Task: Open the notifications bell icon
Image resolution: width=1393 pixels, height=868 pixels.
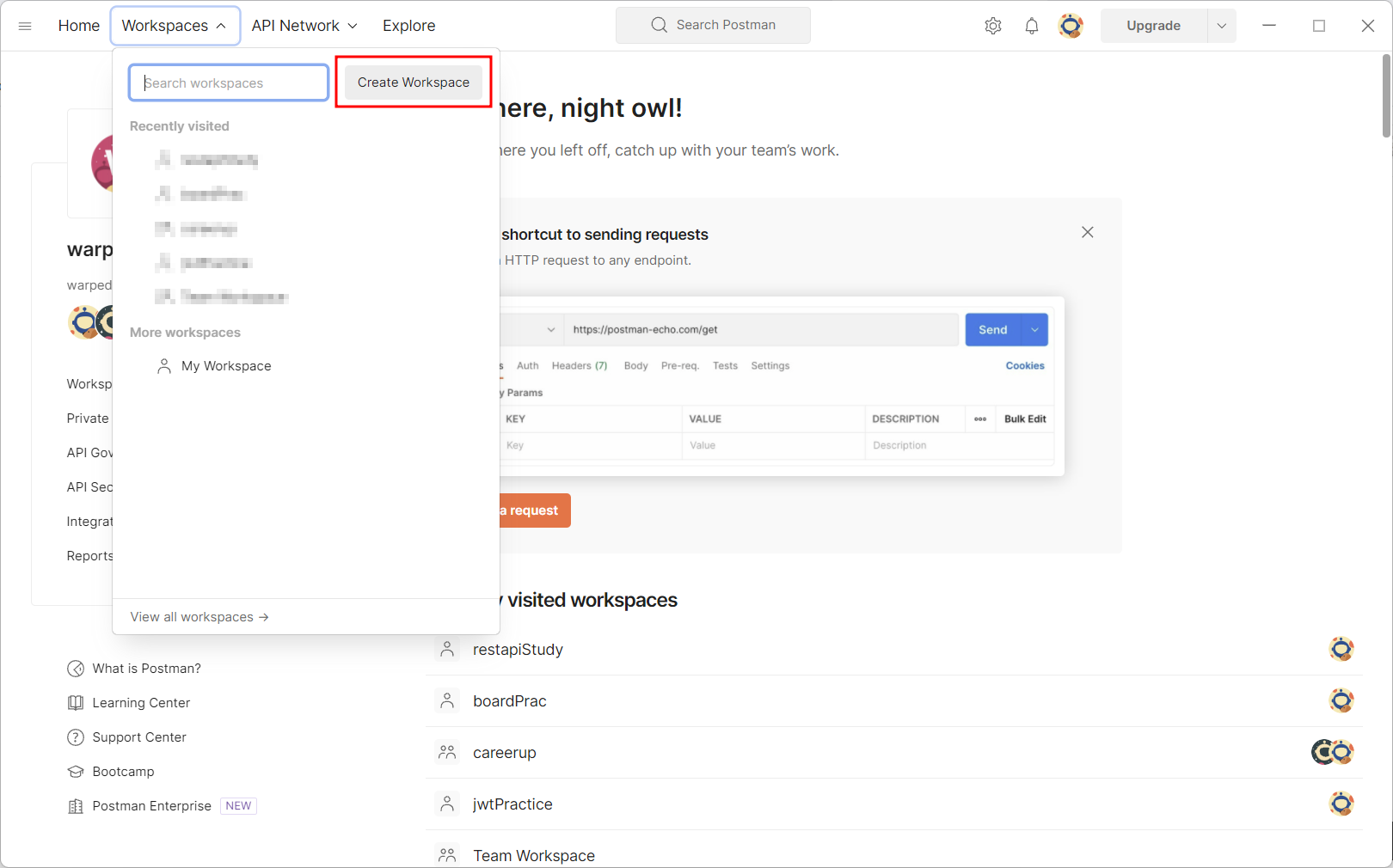Action: pyautogui.click(x=1032, y=26)
